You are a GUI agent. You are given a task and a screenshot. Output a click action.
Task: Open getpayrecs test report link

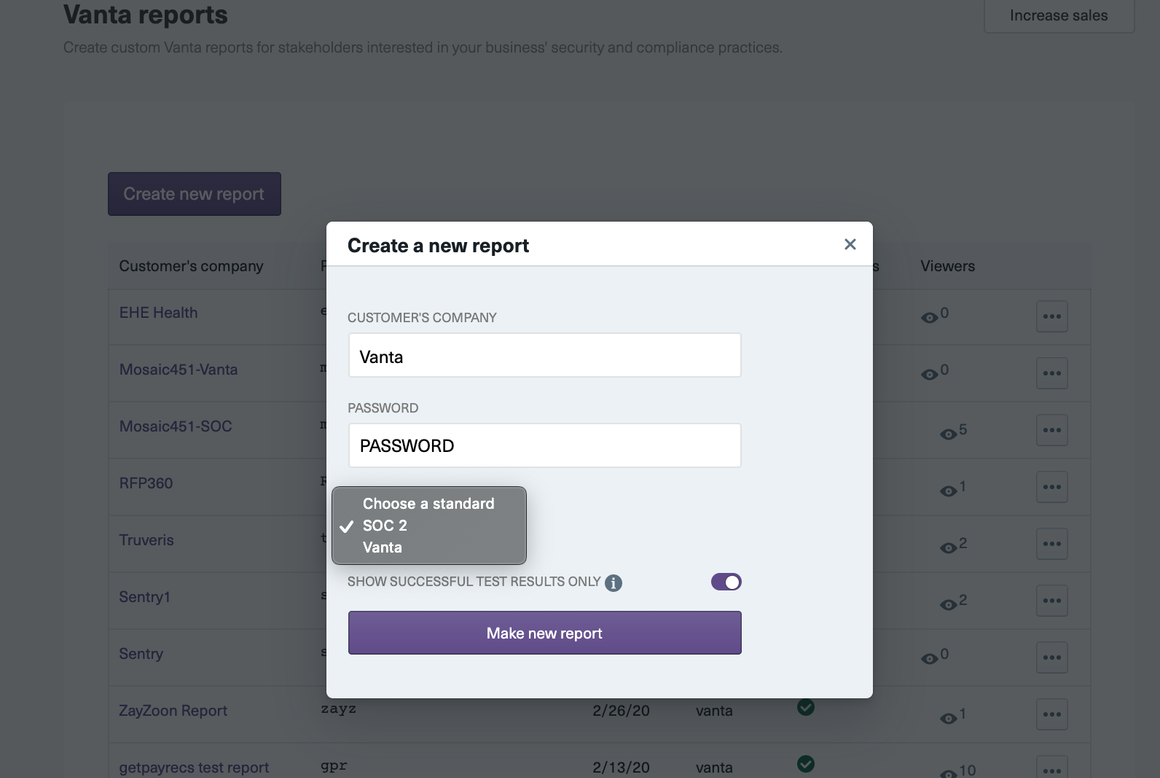point(194,768)
